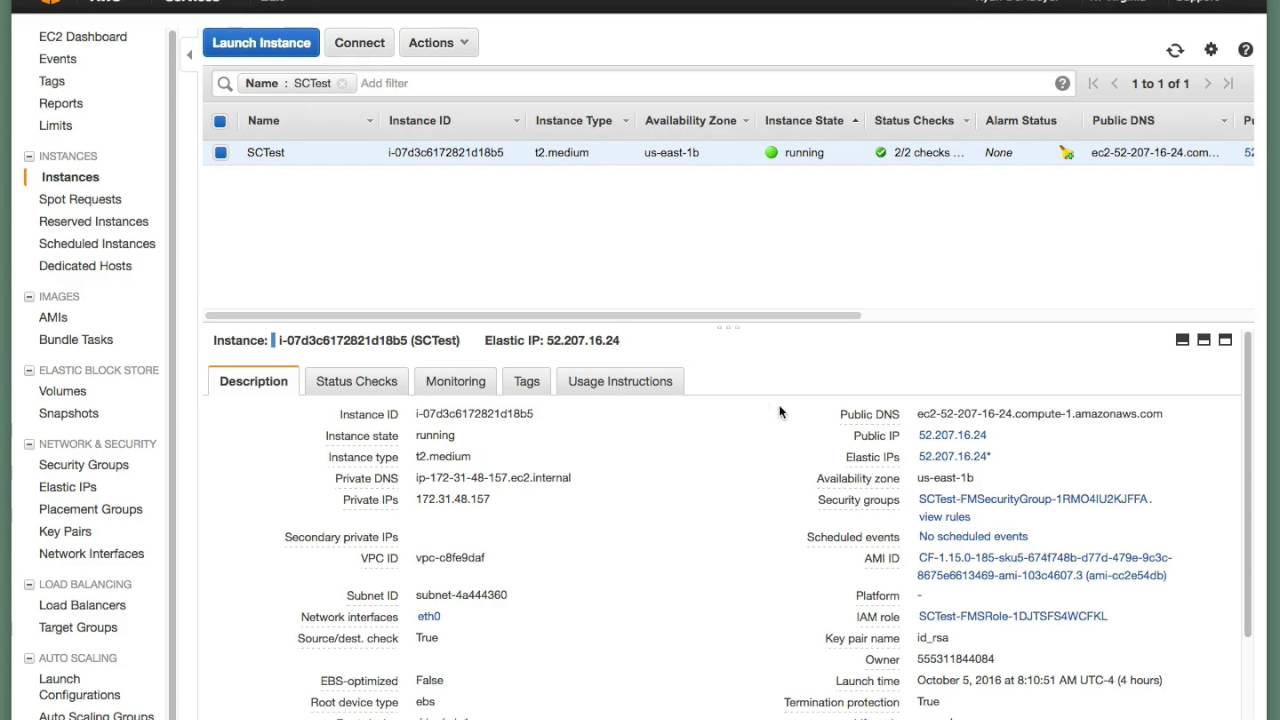The height and width of the screenshot is (720, 1280).
Task: Collapse the LOAD BALANCING section
Action: pos(29,584)
